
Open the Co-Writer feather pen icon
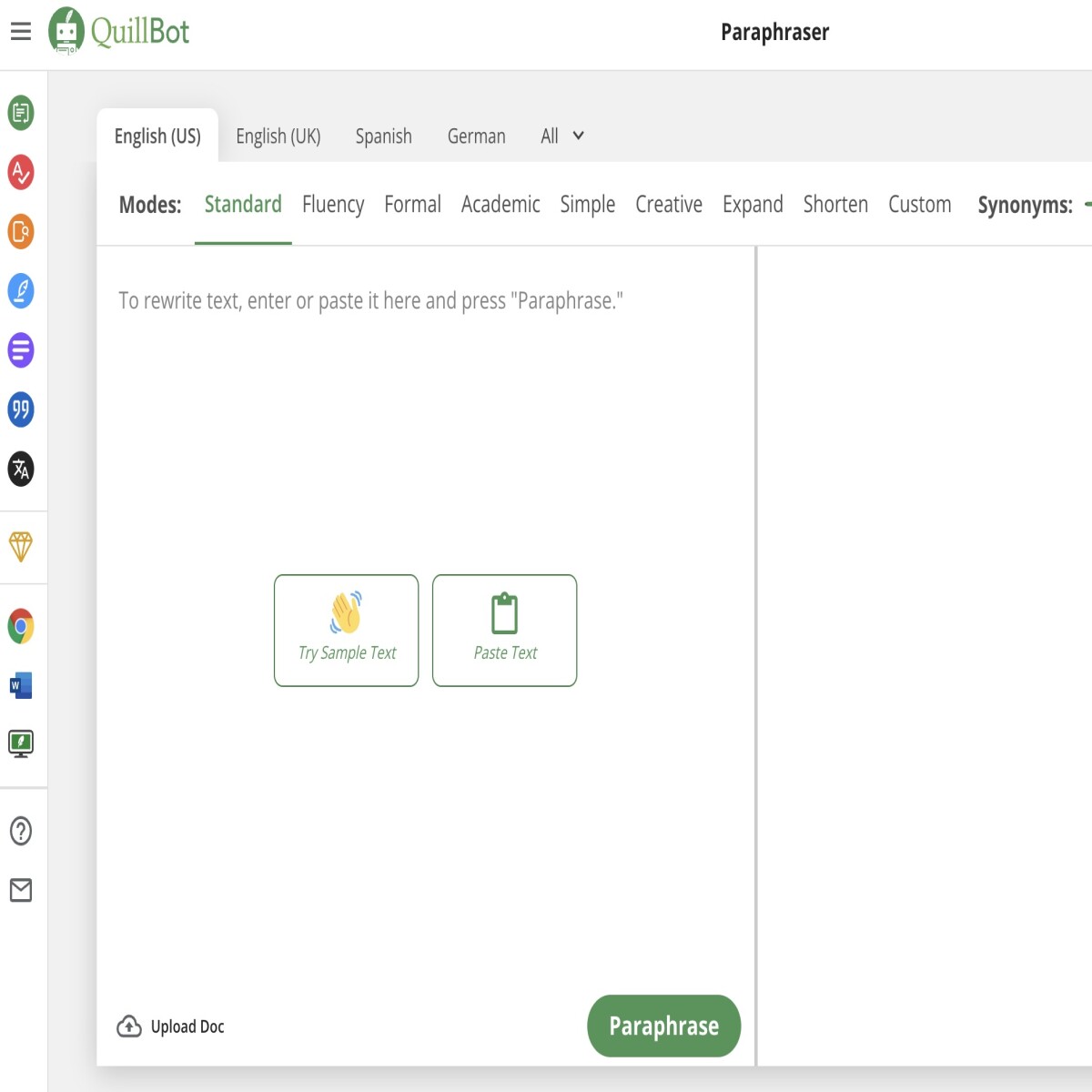tap(21, 291)
